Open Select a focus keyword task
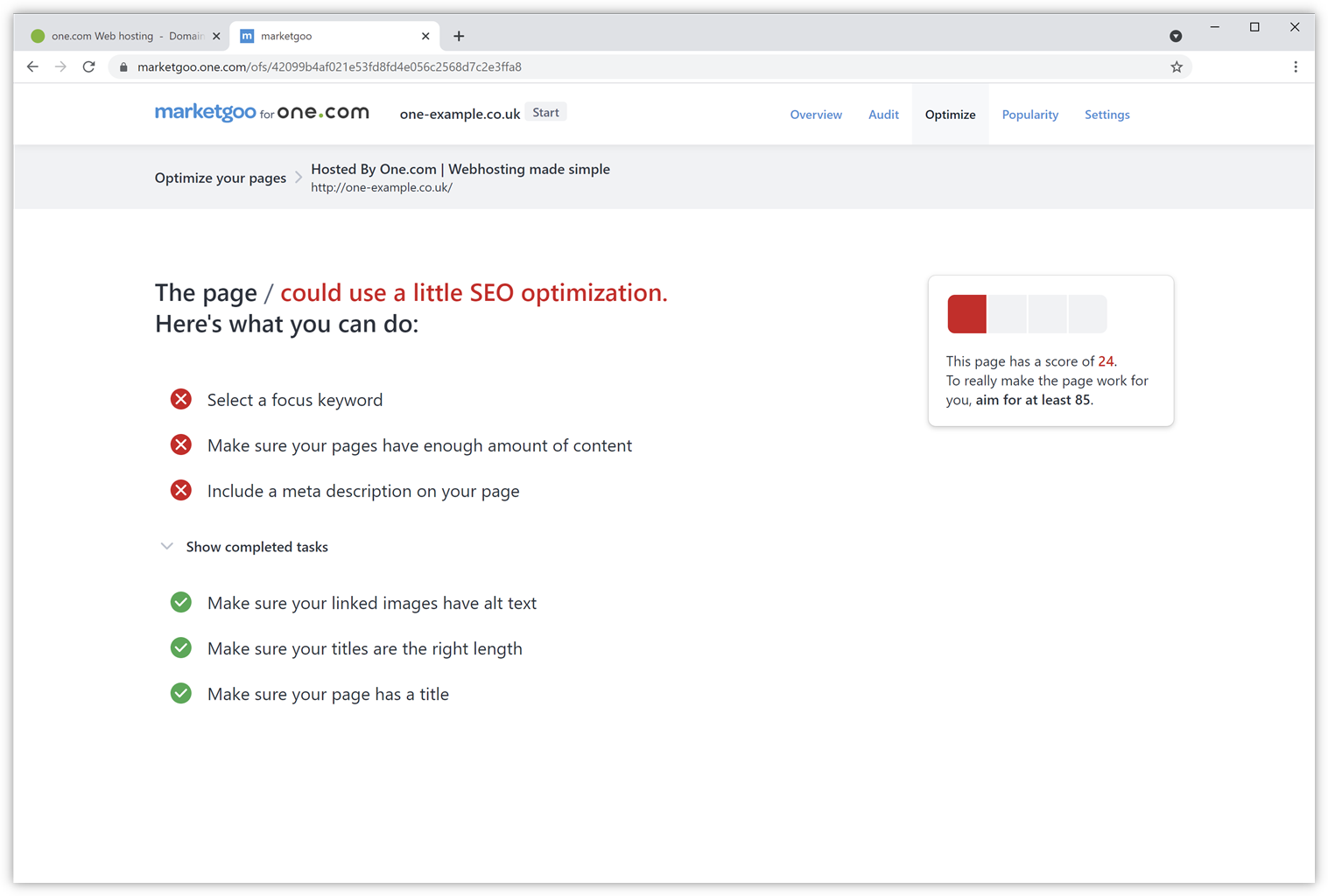This screenshot has width=1328, height=896. [x=295, y=400]
